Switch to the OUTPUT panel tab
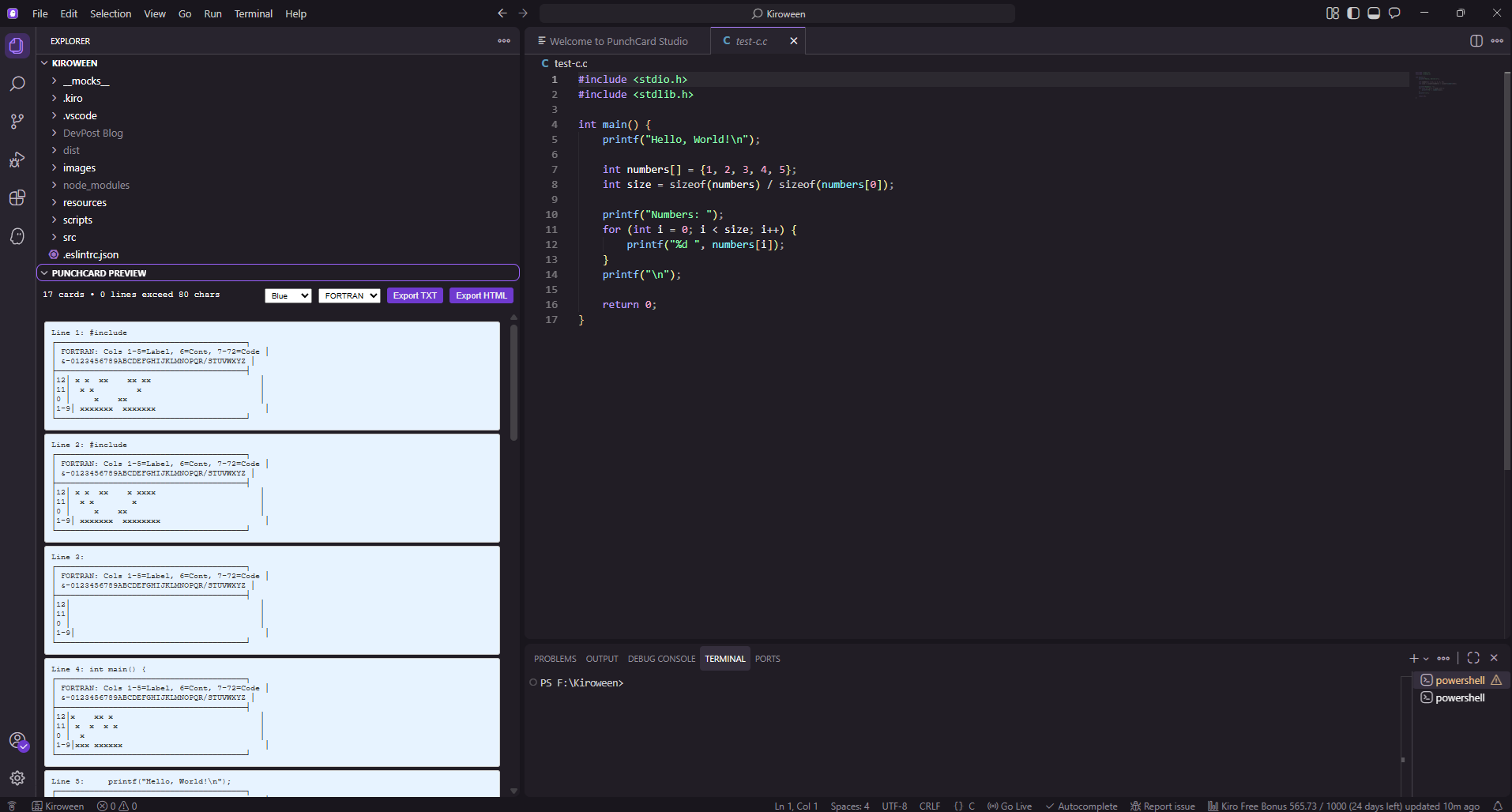1512x812 pixels. 602,659
